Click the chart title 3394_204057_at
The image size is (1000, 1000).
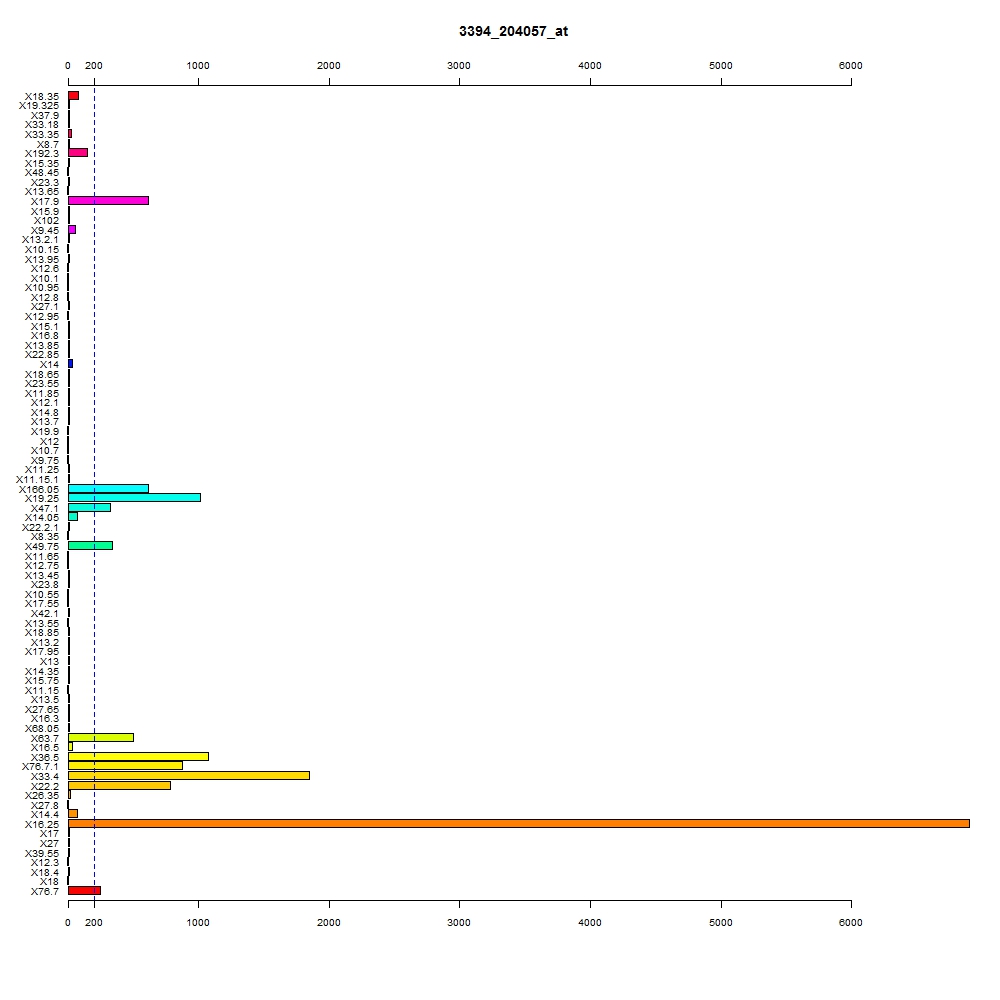pyautogui.click(x=513, y=31)
